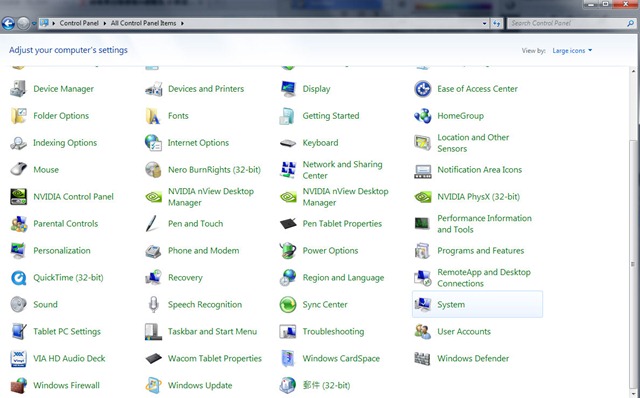Screen dimensions: 640x398
Task: Expand arrow after All Control Panel Items
Action: [x=182, y=23]
